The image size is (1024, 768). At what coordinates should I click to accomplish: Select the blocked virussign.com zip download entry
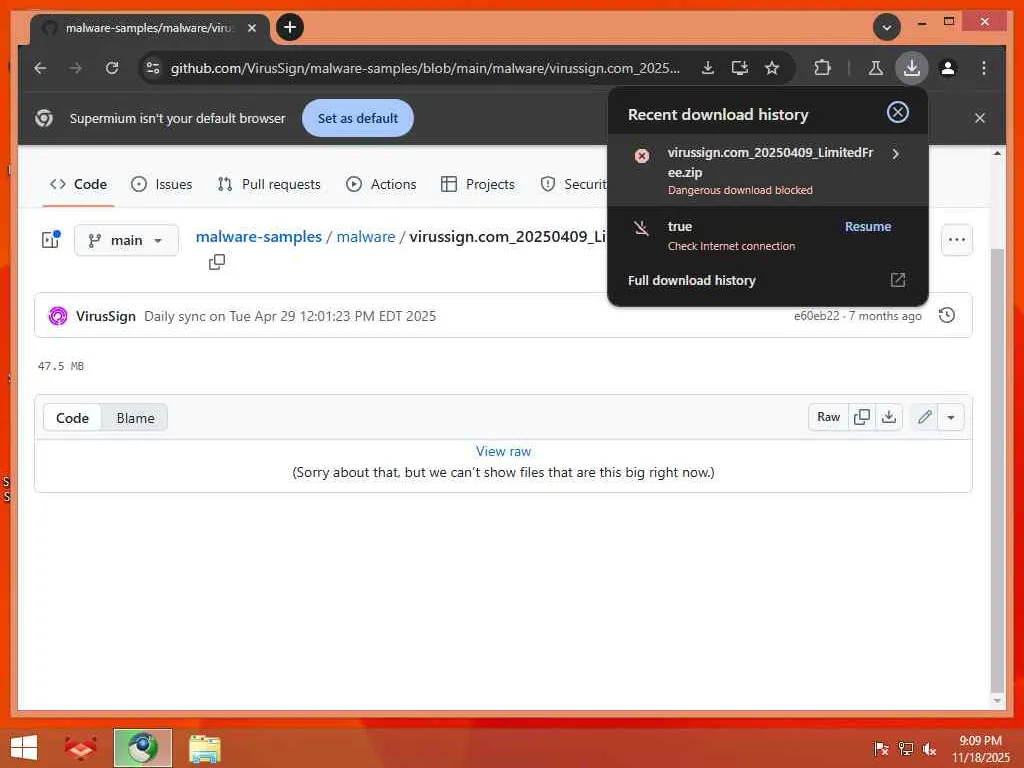[x=767, y=170]
